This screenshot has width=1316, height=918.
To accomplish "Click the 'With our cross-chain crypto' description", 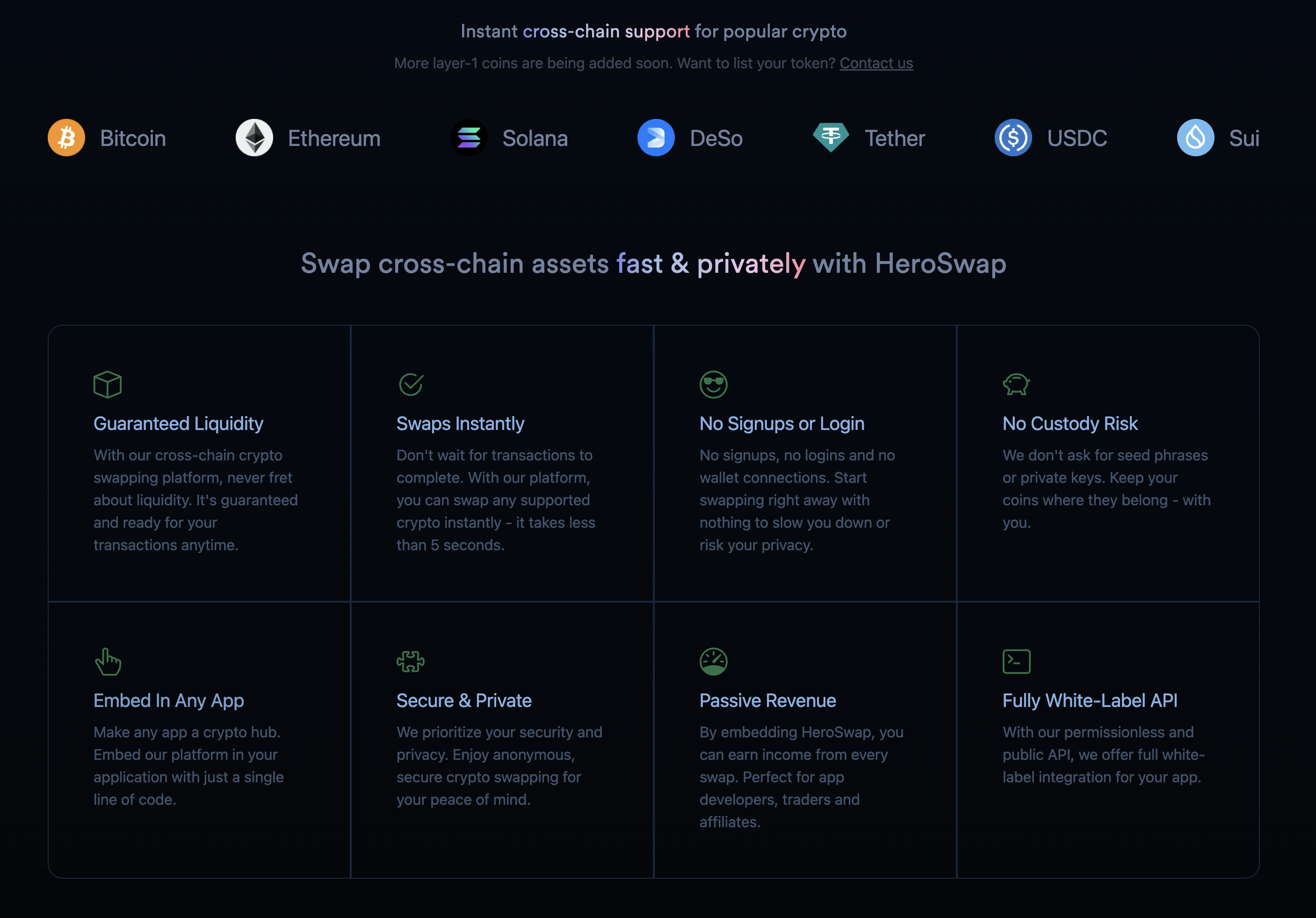I will click(195, 500).
